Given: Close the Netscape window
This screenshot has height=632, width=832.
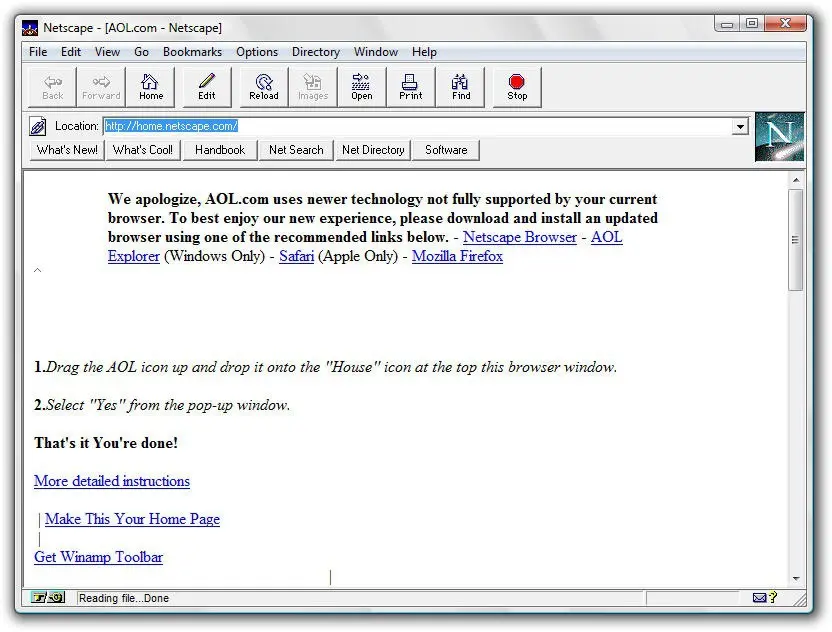Looking at the screenshot, I should coord(785,24).
